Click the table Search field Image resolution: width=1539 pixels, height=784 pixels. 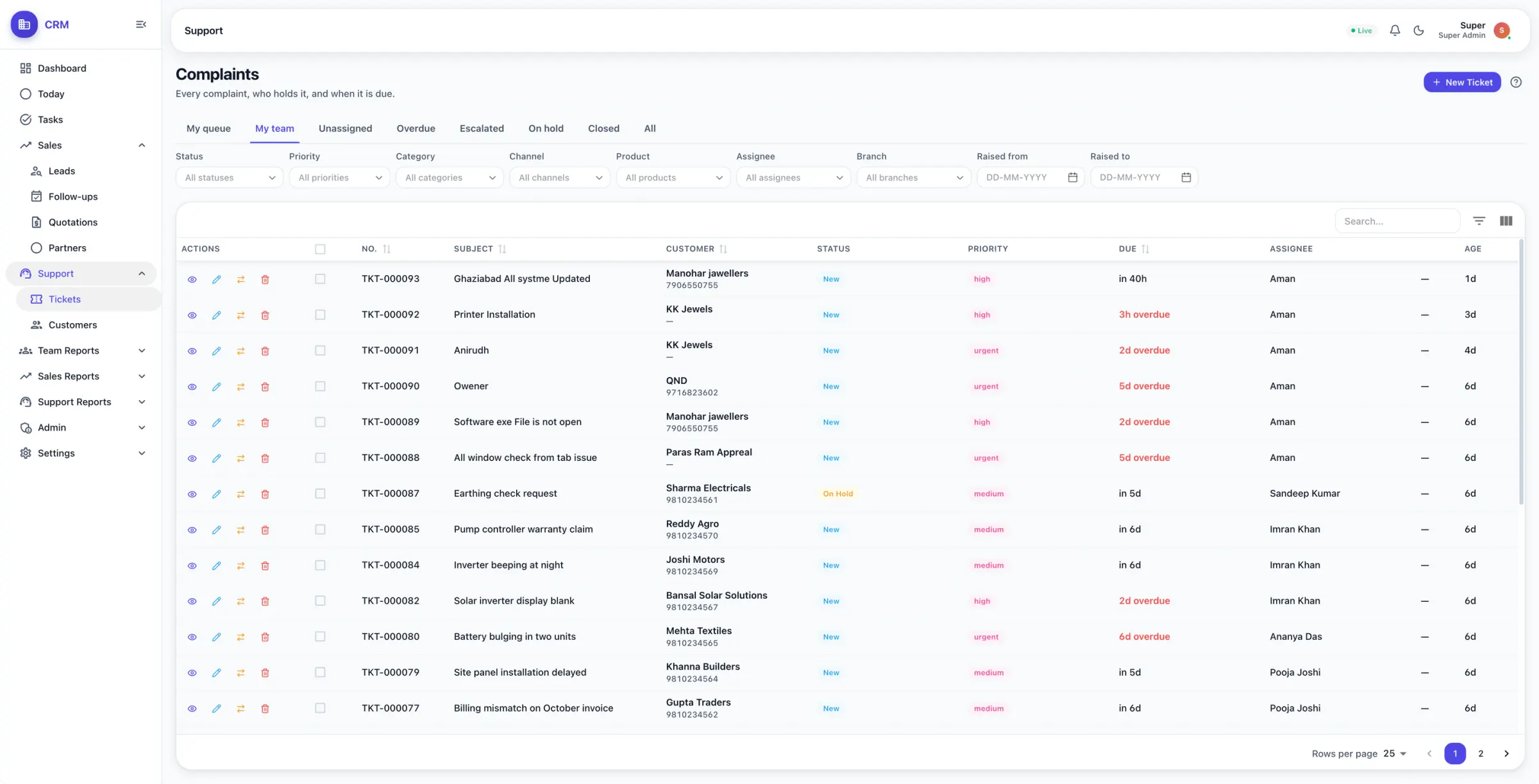1397,221
